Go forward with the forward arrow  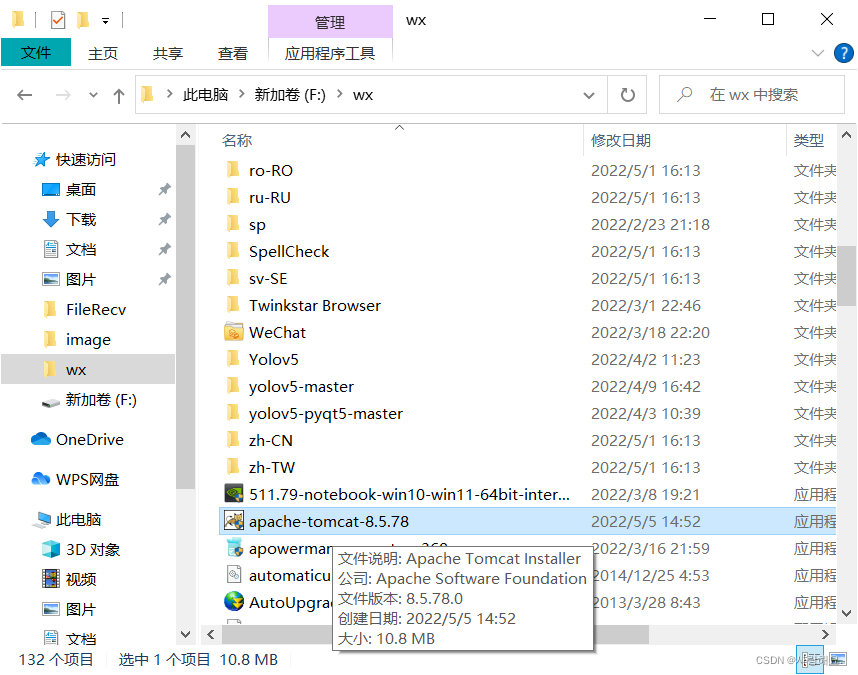[x=63, y=95]
